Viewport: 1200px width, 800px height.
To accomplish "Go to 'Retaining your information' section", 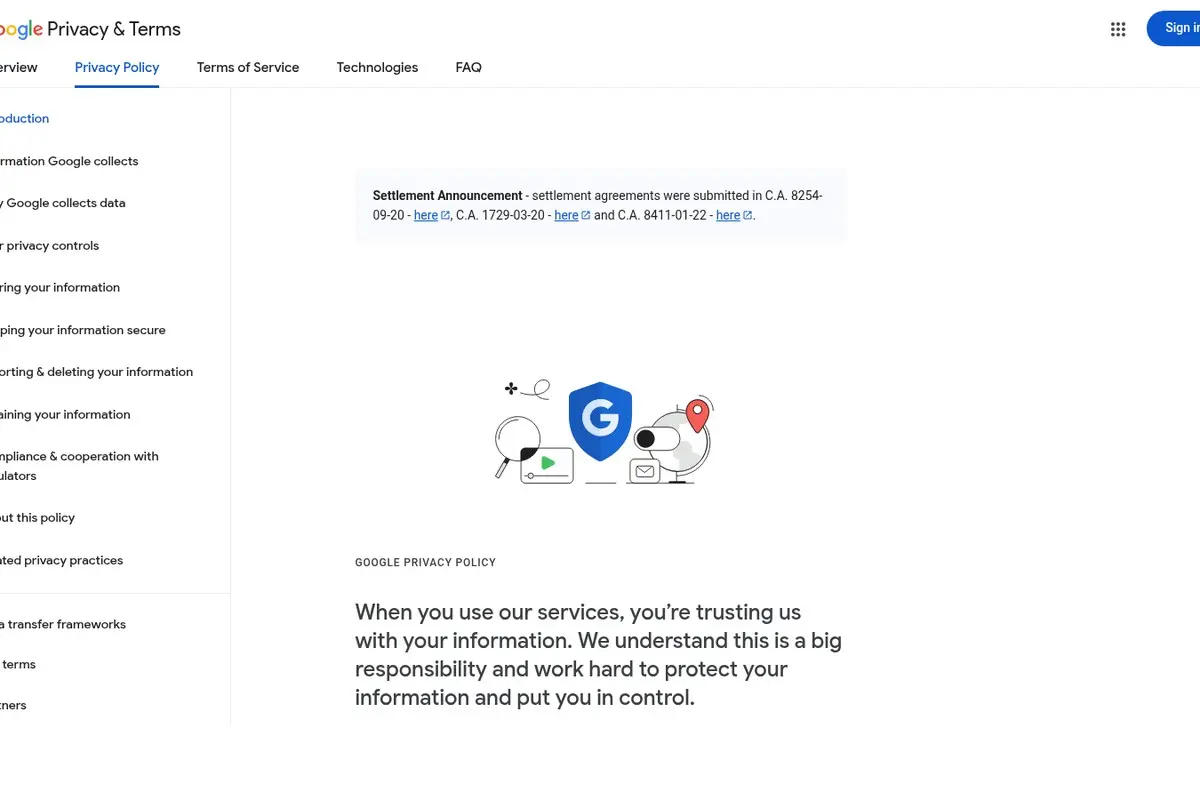I will (x=65, y=414).
